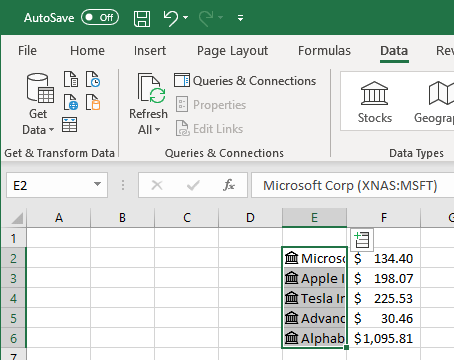Click the formula bar grip dots

123,185
